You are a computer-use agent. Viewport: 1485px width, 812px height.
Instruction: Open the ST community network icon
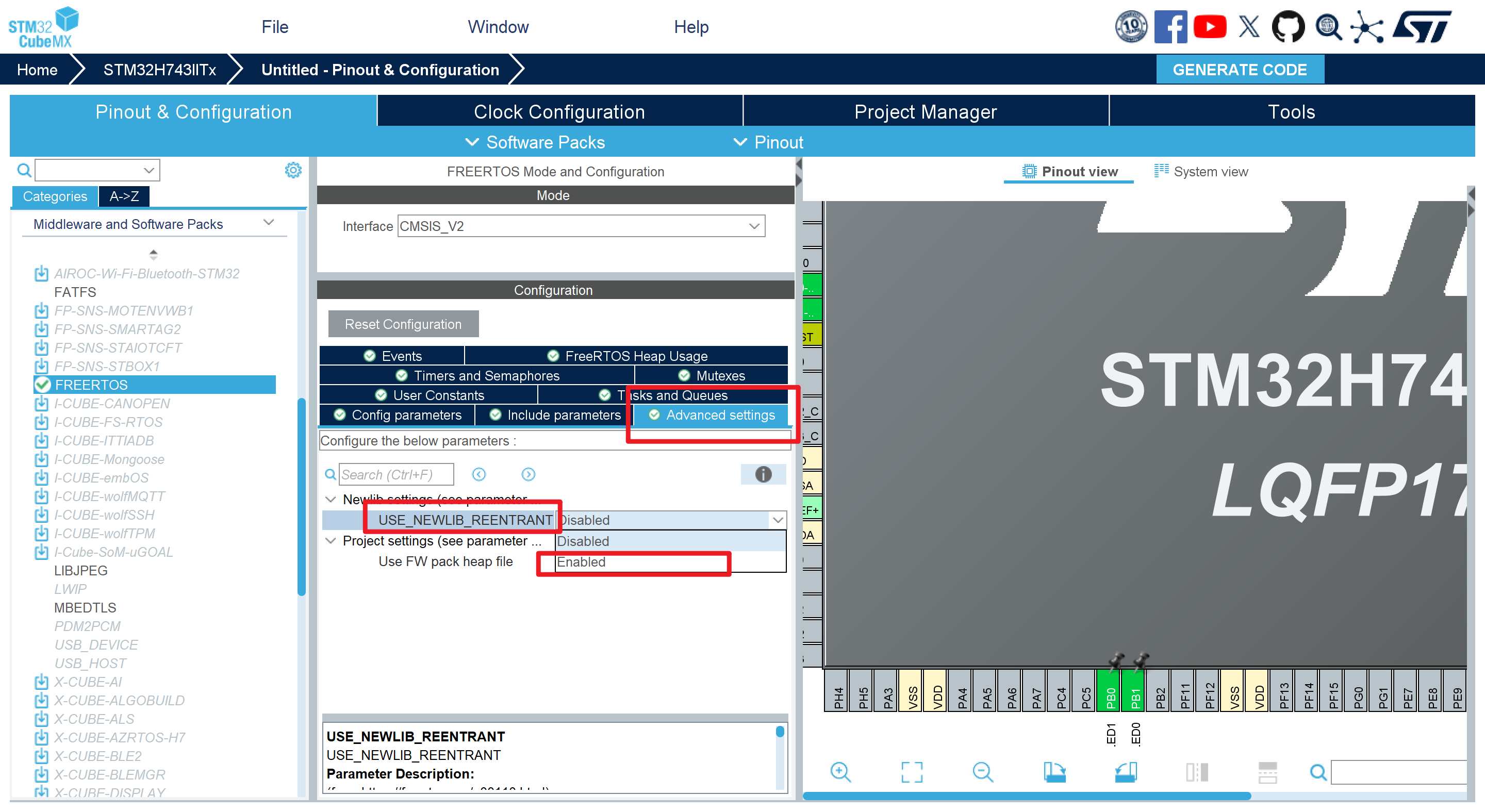tap(1367, 26)
